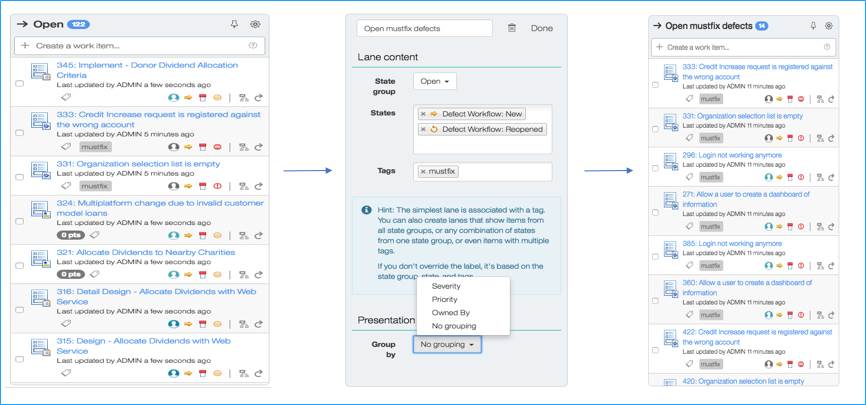
Task: Choose Severity from the grouping menu
Action: coord(446,286)
